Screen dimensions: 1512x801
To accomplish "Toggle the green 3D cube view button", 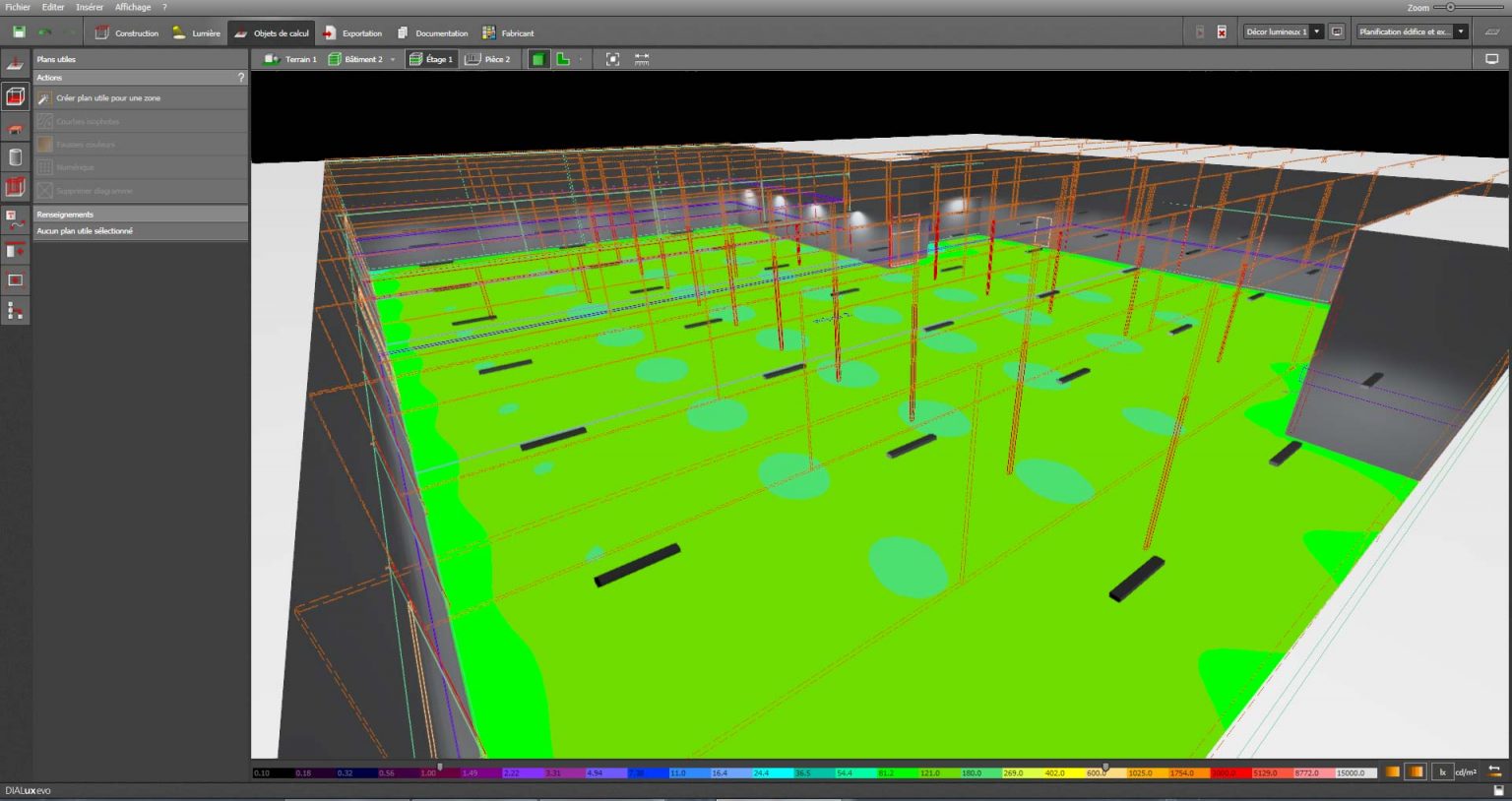I will click(537, 59).
